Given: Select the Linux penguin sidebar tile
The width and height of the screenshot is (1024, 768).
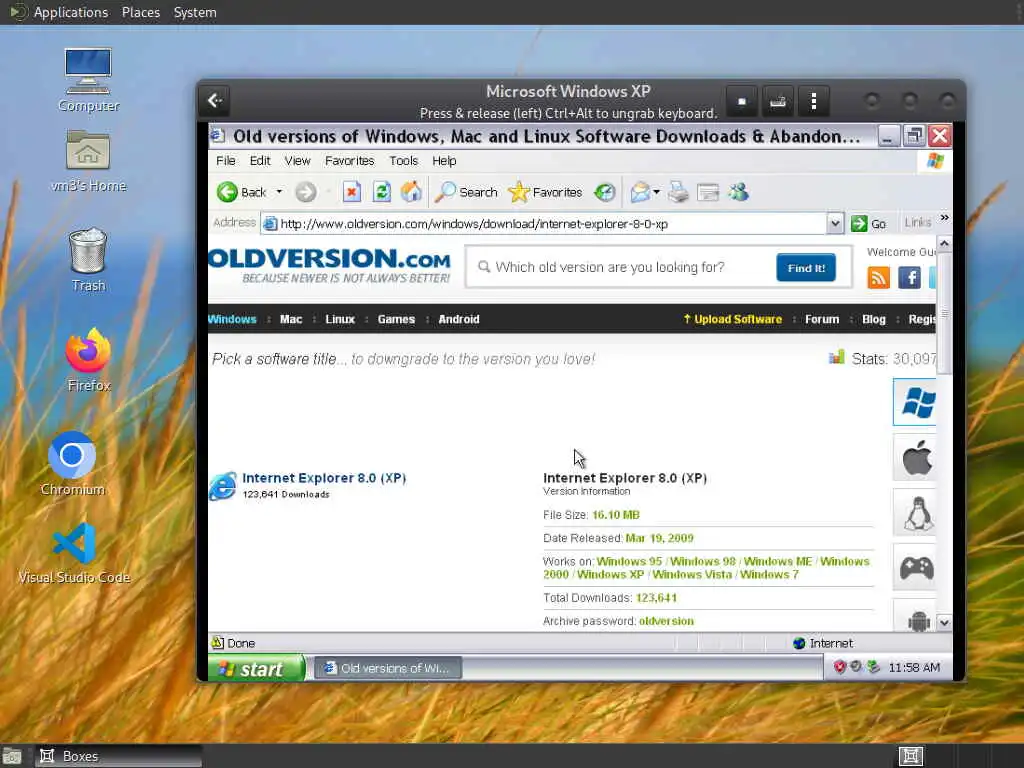Looking at the screenshot, I should coord(915,513).
